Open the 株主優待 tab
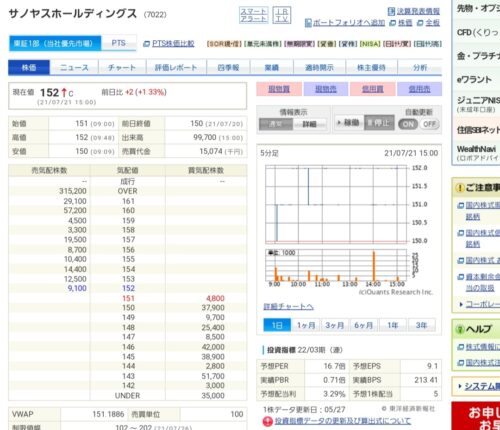500x430 pixels. [371, 67]
